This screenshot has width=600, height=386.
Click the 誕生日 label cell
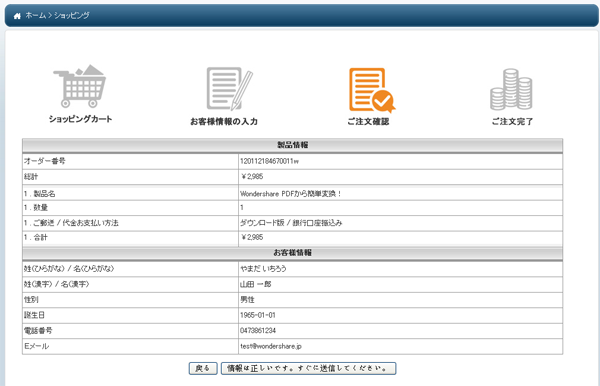coord(130,315)
